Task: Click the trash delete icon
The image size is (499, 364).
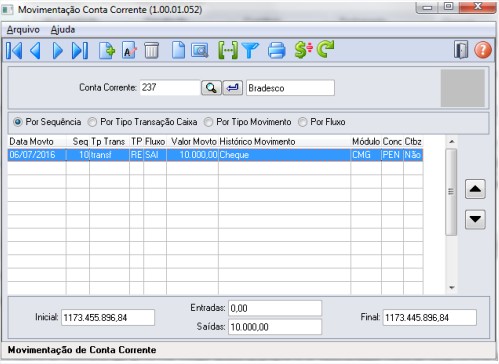Action: tap(152, 51)
